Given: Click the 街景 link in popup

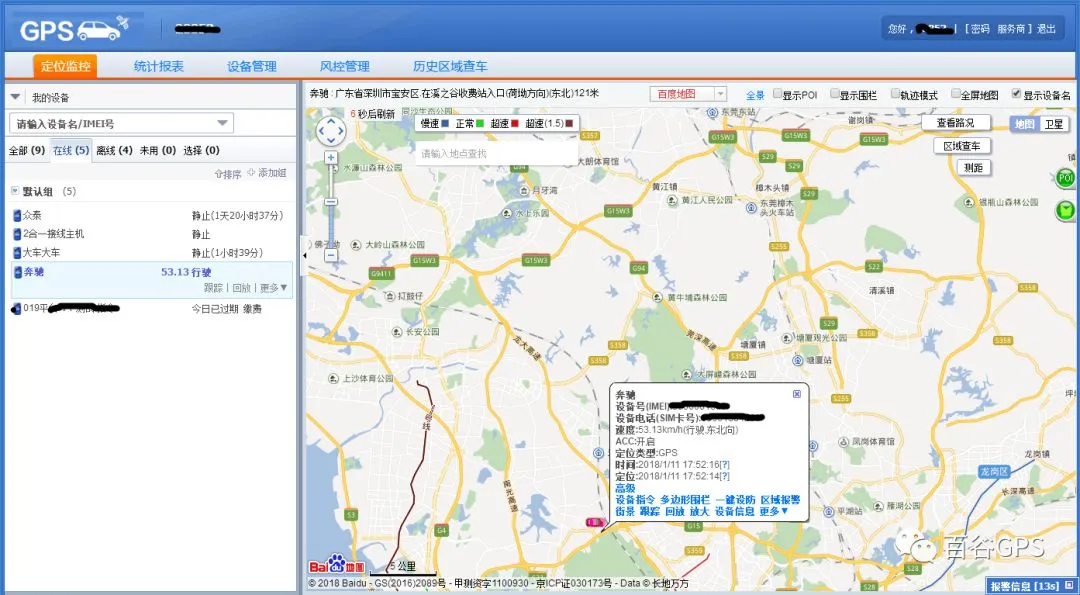Looking at the screenshot, I should click(625, 512).
